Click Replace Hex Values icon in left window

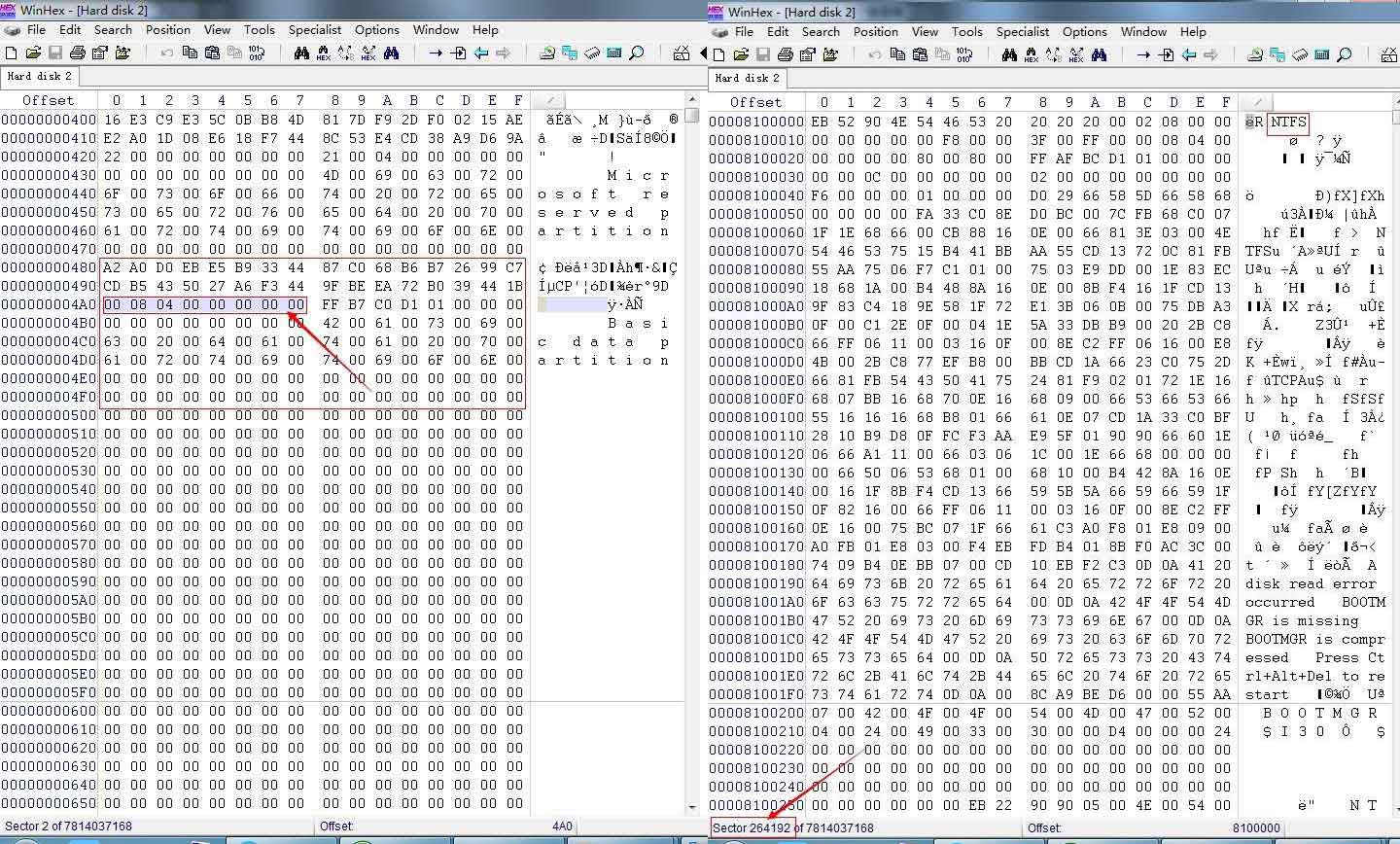pyautogui.click(x=368, y=53)
